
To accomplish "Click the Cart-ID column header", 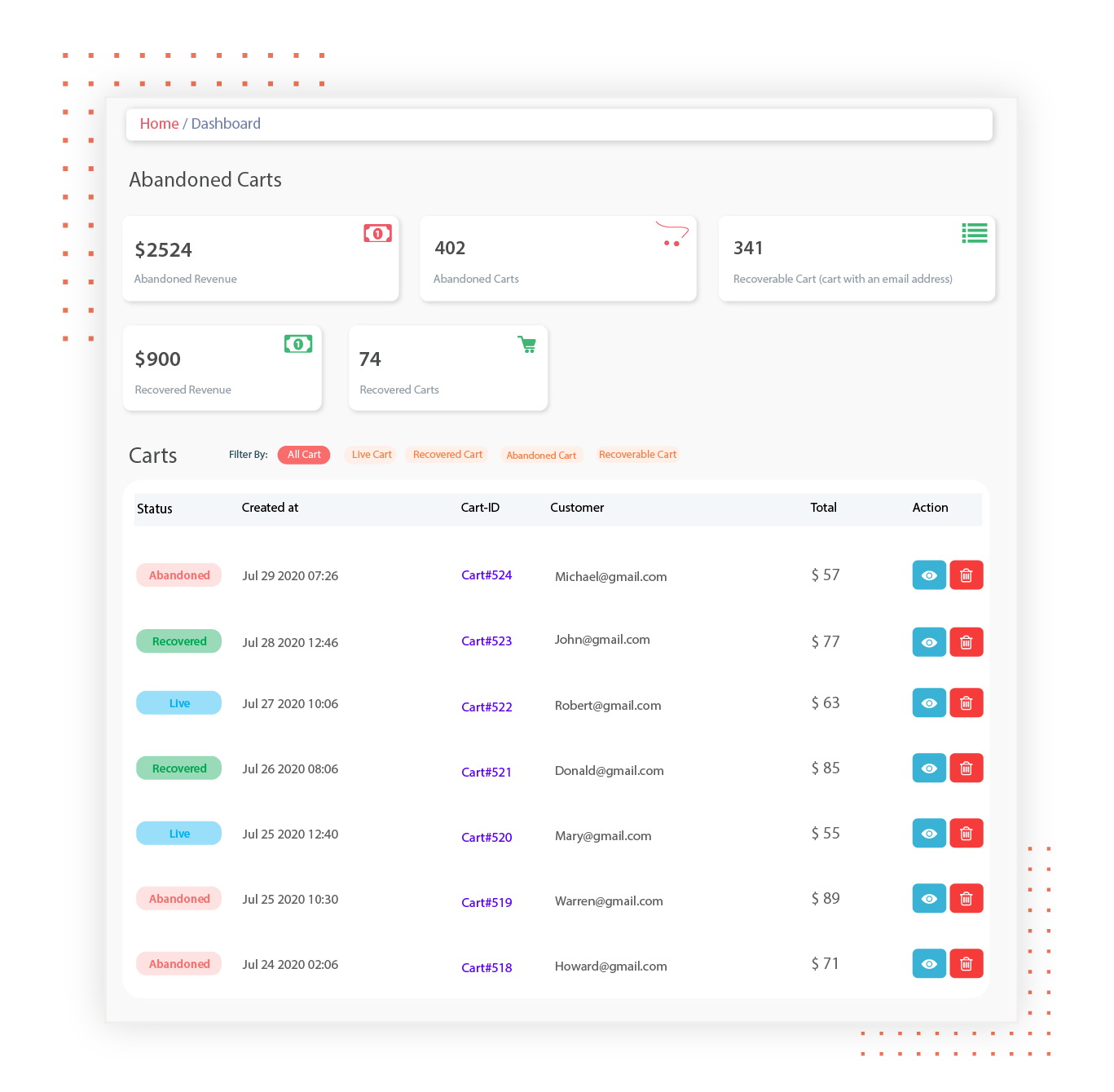I will click(x=480, y=508).
